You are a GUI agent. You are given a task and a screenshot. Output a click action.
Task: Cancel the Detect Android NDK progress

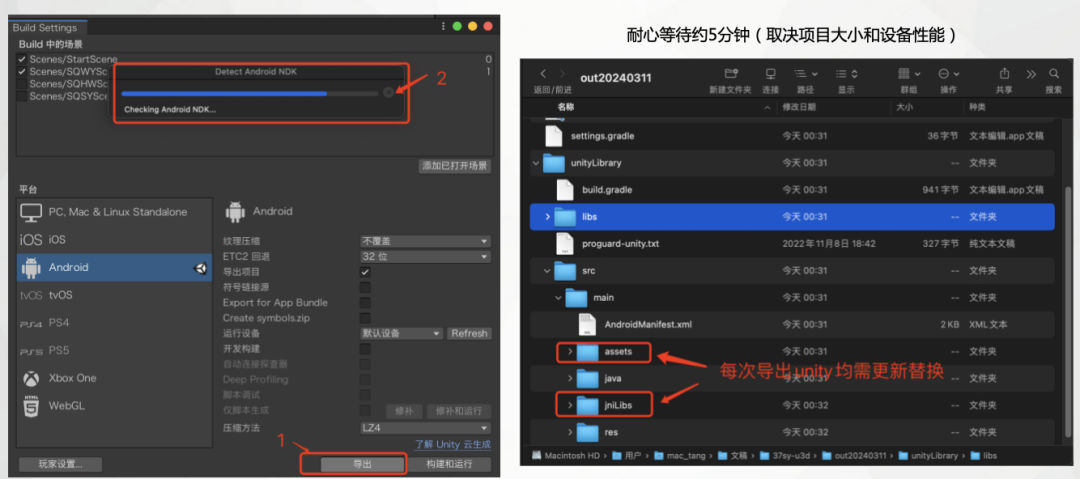tap(388, 92)
